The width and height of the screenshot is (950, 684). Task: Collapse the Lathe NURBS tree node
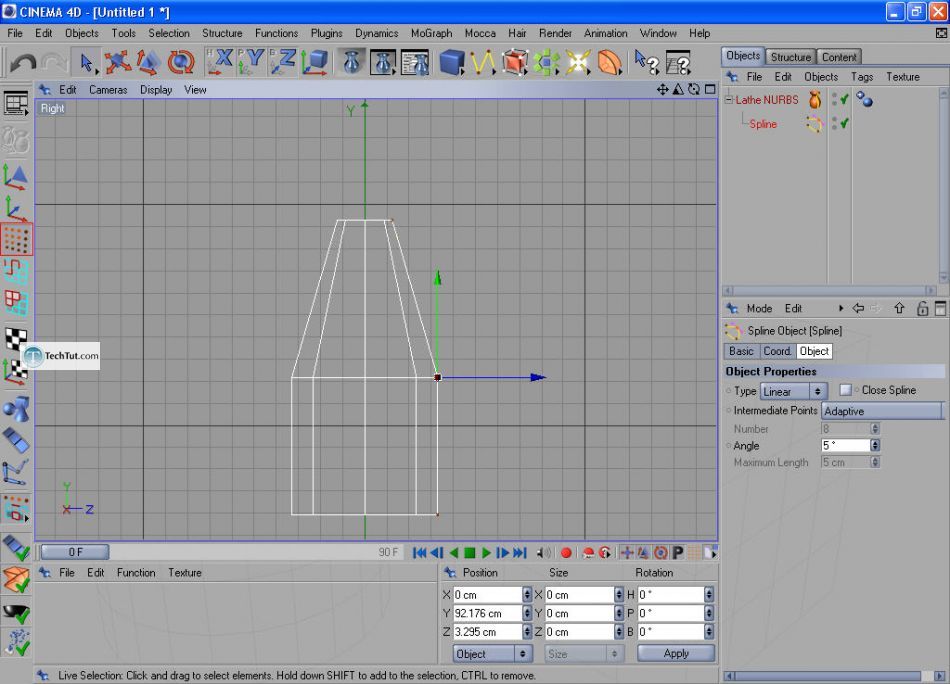pyautogui.click(x=729, y=100)
